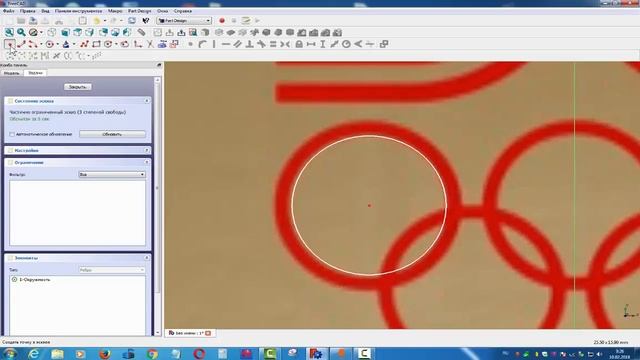Apply the Symmetric constraint icon
Screen dimensions: 640x360
pos(285,44)
